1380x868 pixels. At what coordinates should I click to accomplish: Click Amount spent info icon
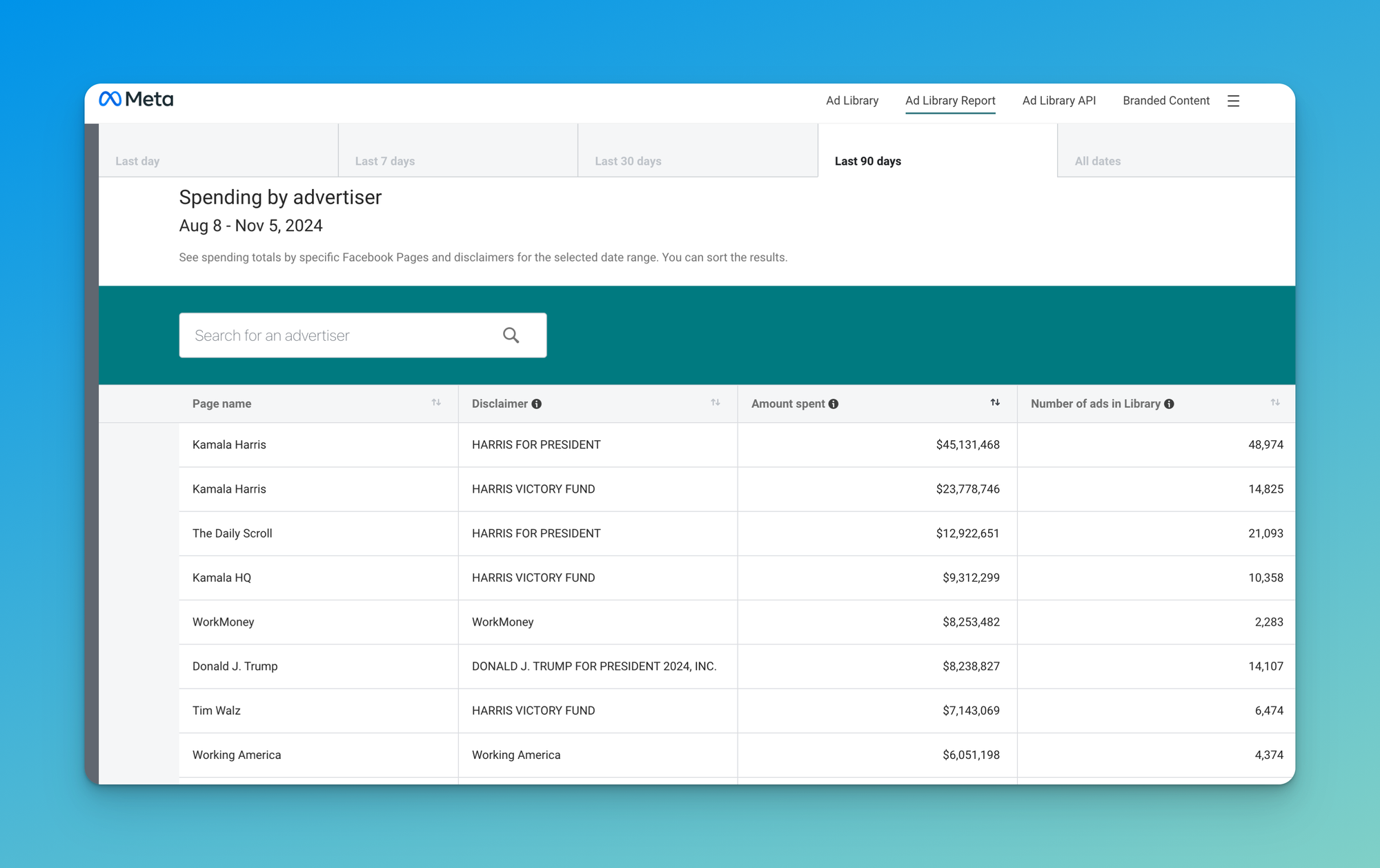[834, 404]
